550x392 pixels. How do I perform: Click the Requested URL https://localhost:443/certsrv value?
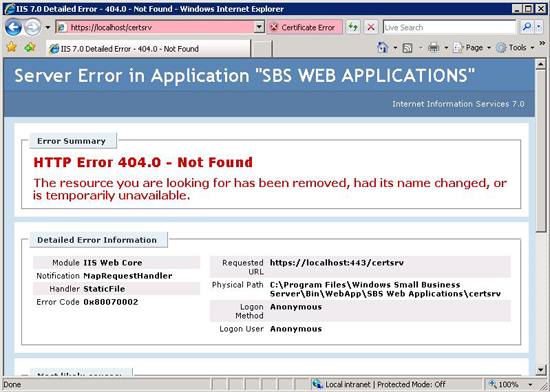pyautogui.click(x=337, y=263)
